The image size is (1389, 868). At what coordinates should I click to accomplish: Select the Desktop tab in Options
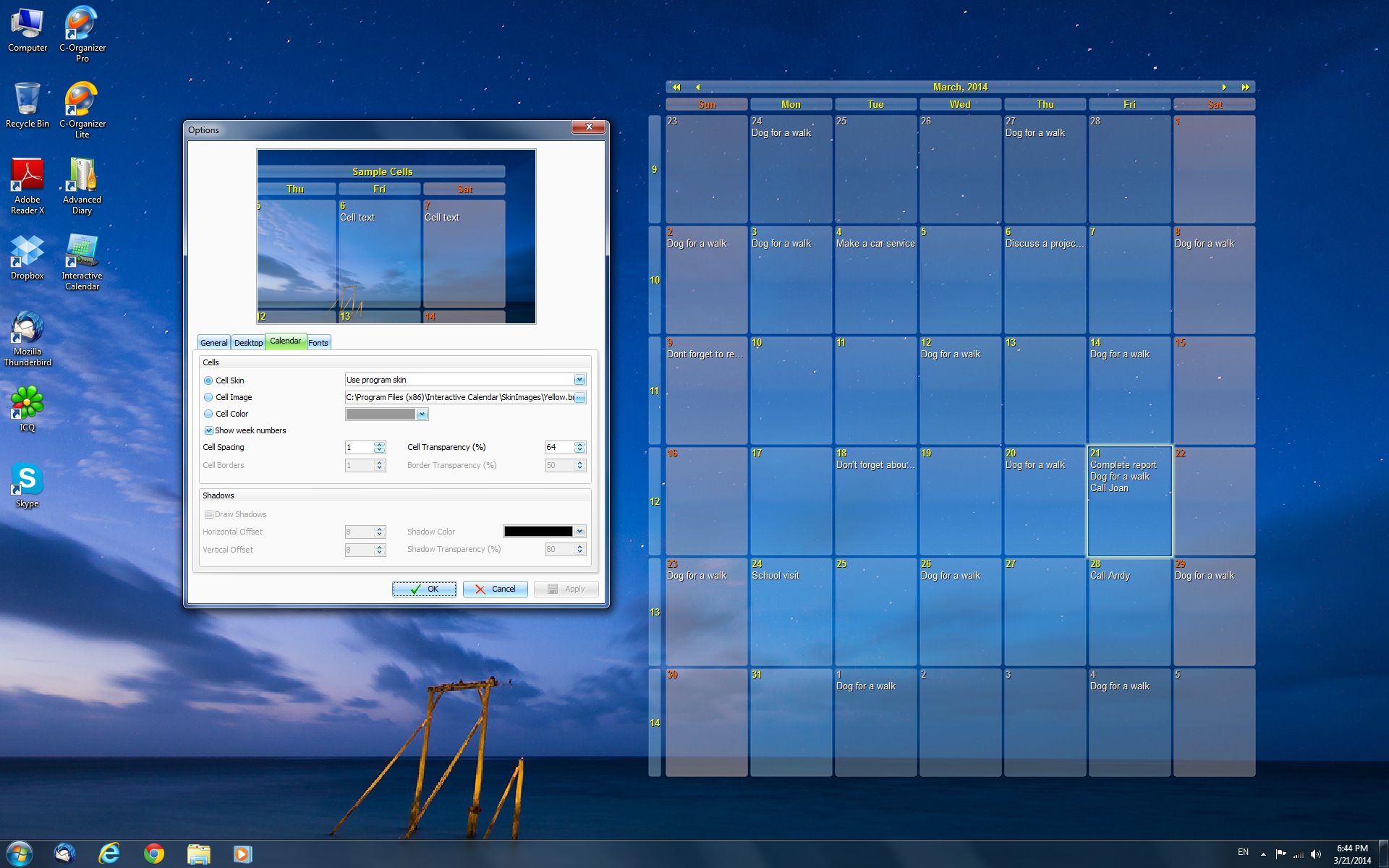(x=248, y=342)
